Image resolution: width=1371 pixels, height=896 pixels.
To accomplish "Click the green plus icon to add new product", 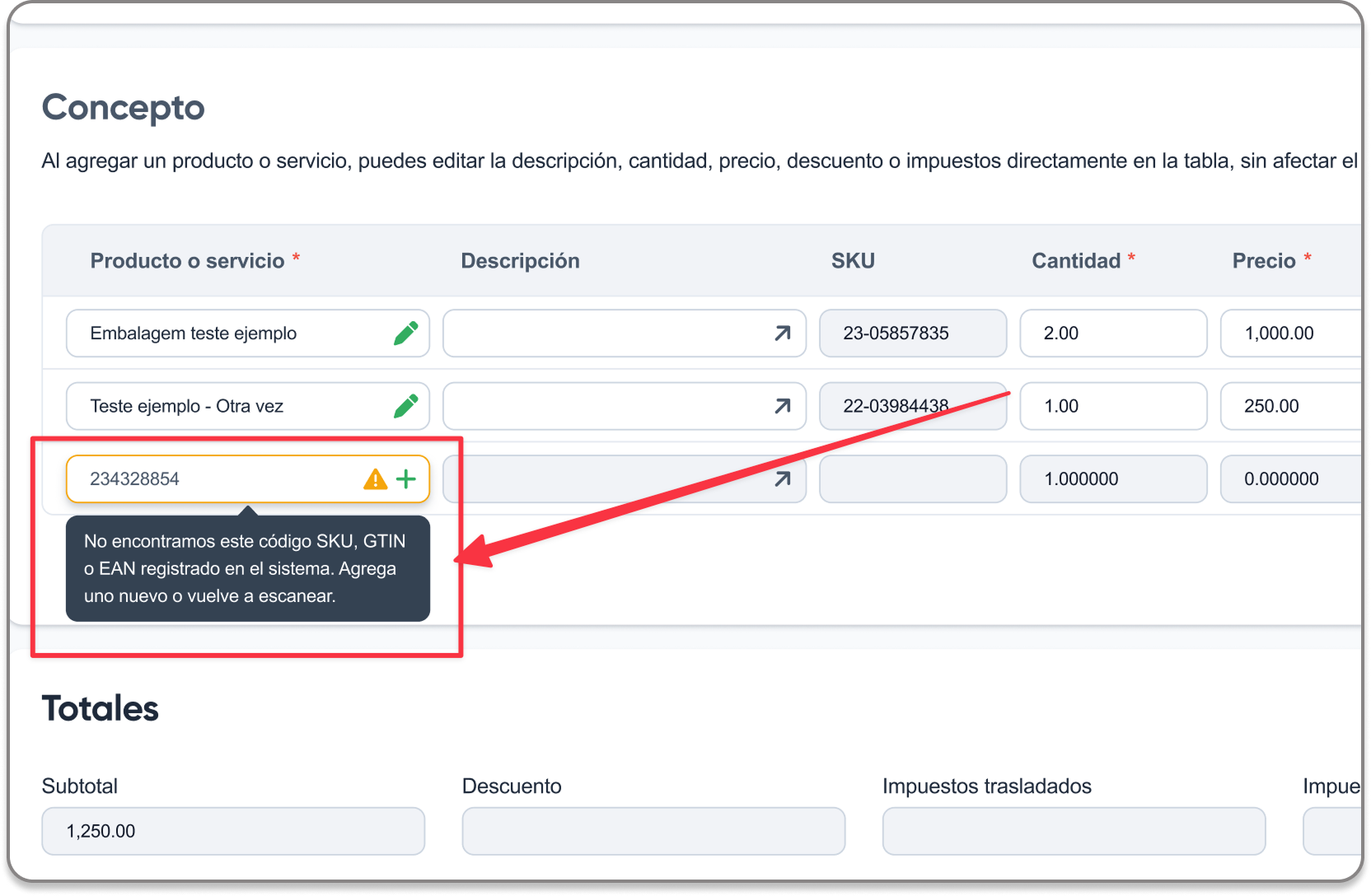I will 406,478.
